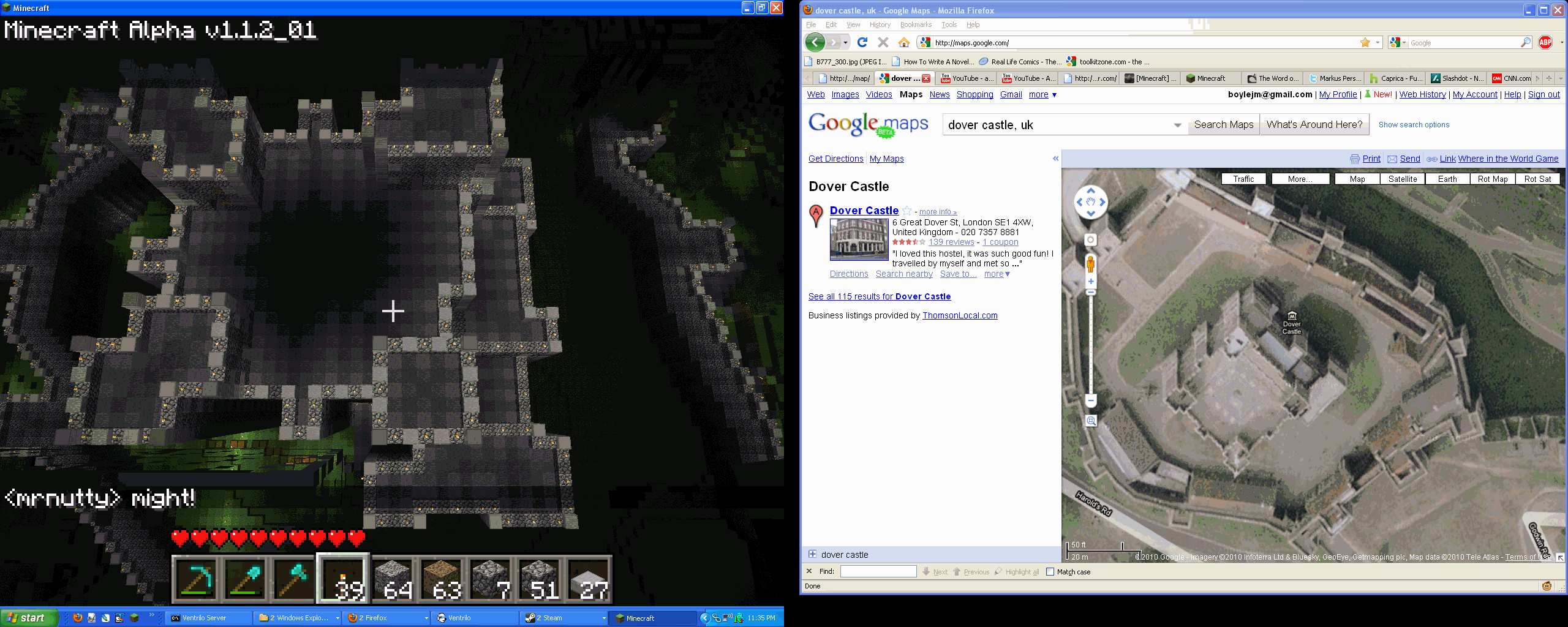Switch map view to Satellite

(x=1403, y=179)
